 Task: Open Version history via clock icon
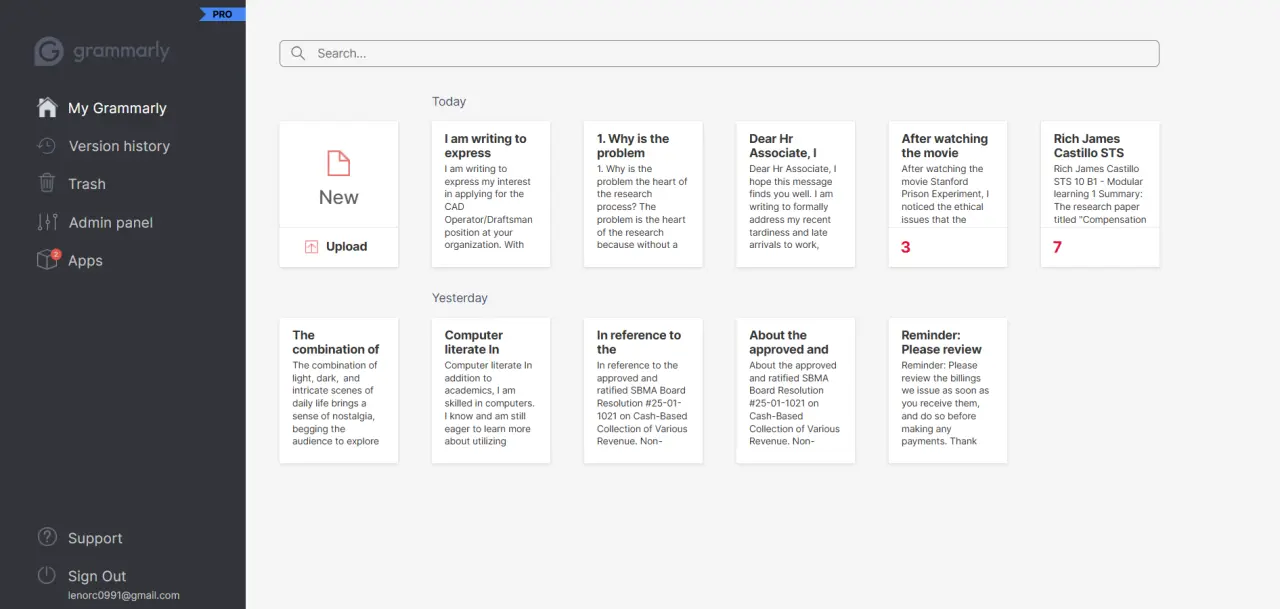(47, 146)
